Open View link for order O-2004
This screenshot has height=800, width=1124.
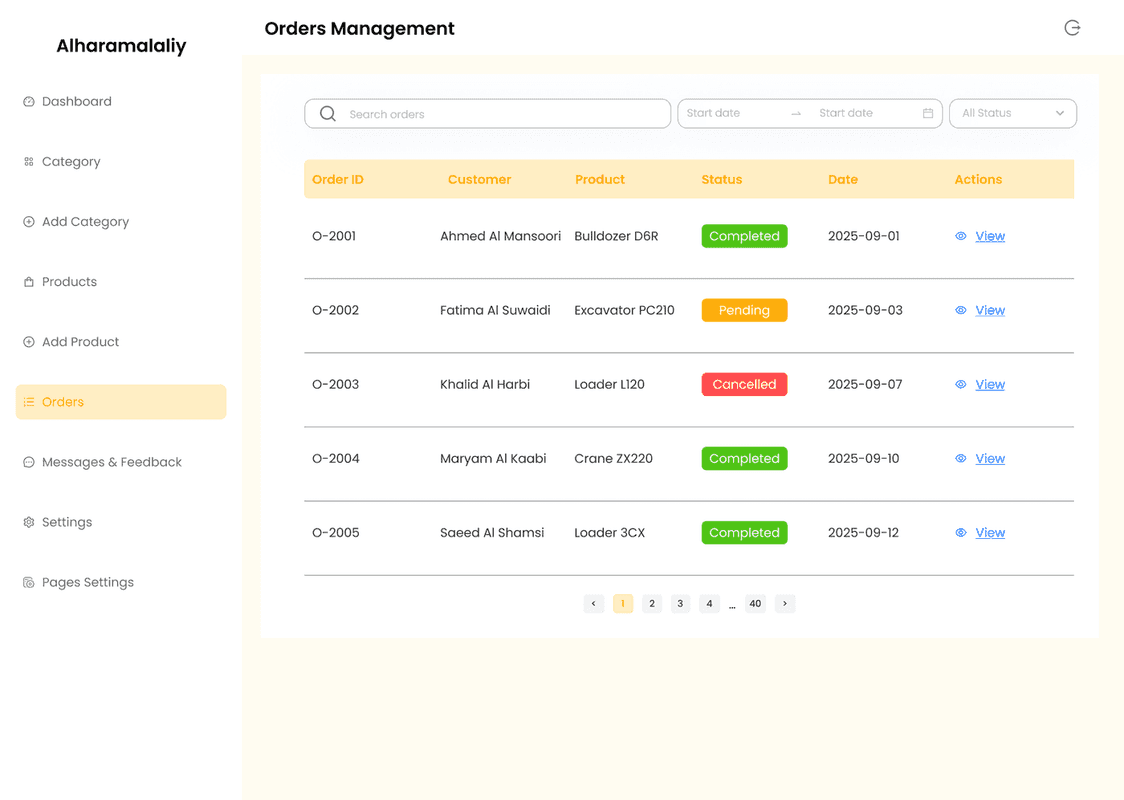pyautogui.click(x=990, y=459)
